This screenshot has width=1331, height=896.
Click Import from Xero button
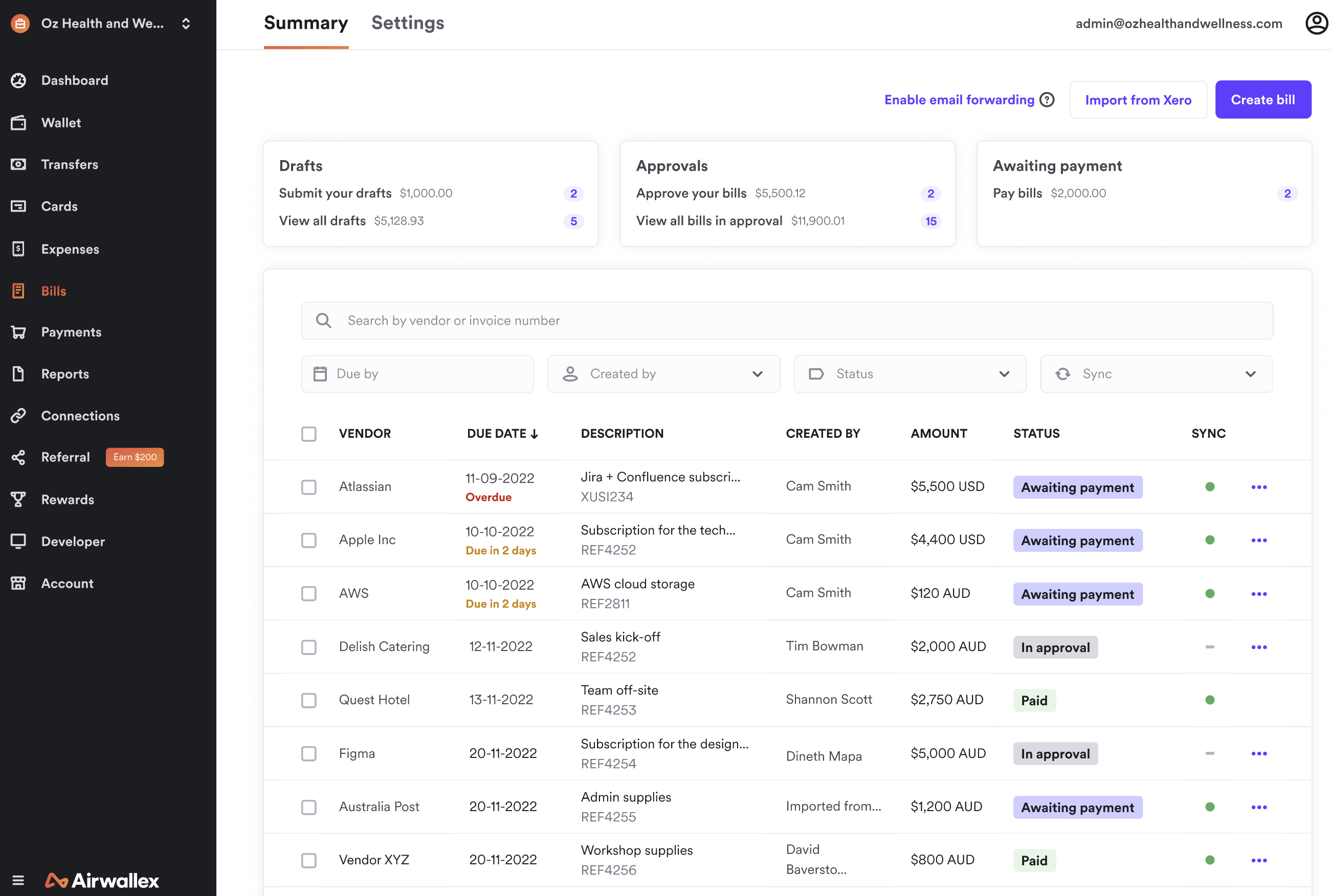1138,100
